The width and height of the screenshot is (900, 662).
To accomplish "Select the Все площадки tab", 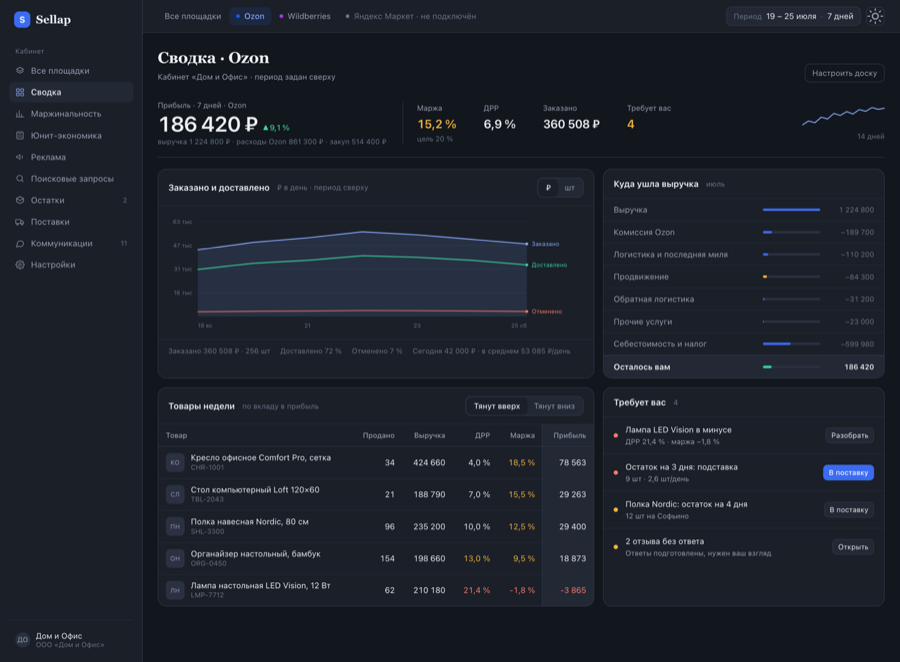I will coord(193,16).
